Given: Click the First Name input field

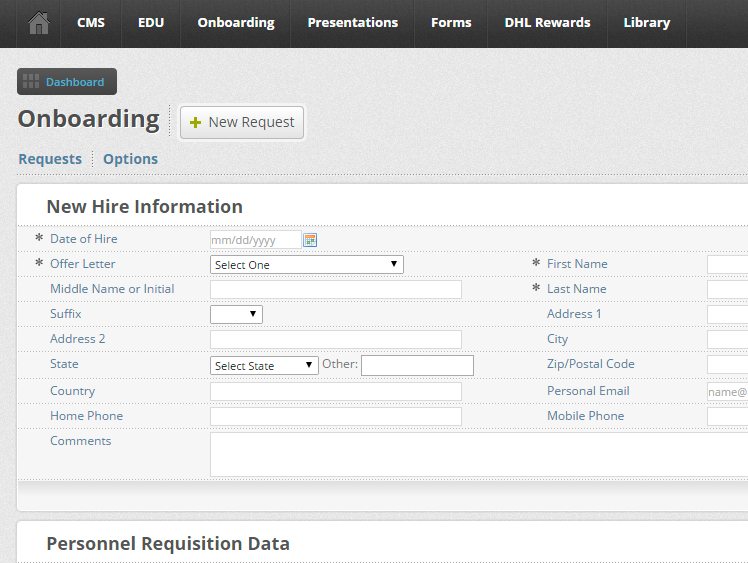Looking at the screenshot, I should (727, 264).
